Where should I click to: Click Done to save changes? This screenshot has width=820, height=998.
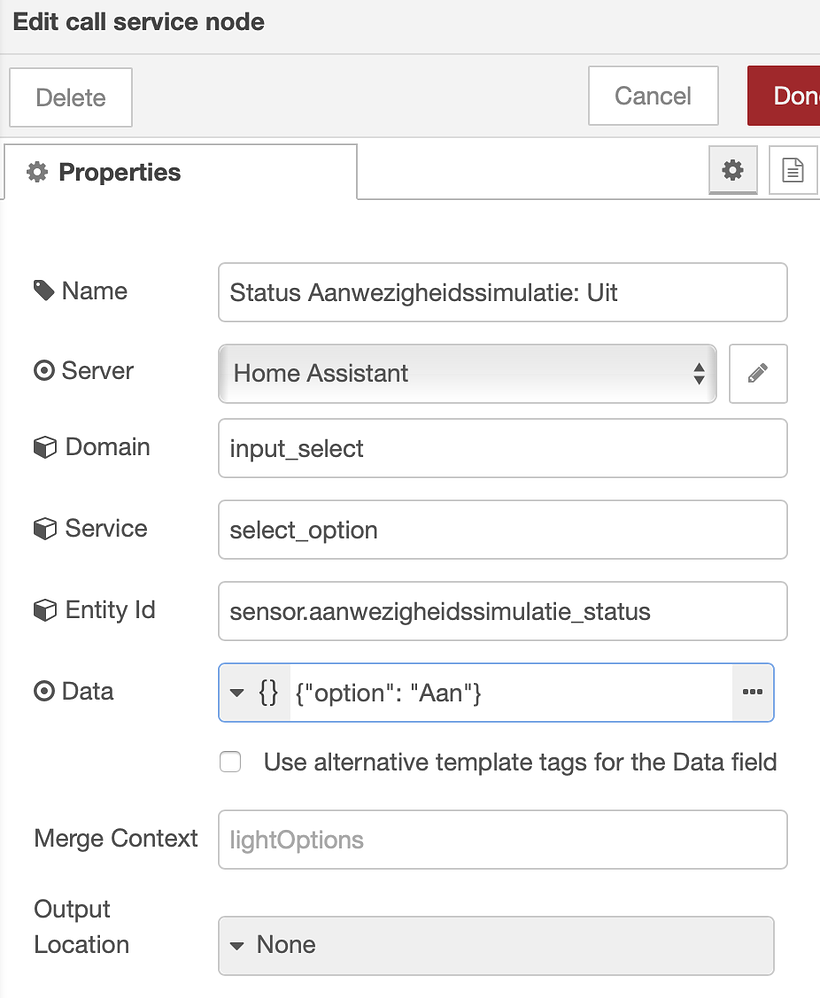[x=793, y=95]
